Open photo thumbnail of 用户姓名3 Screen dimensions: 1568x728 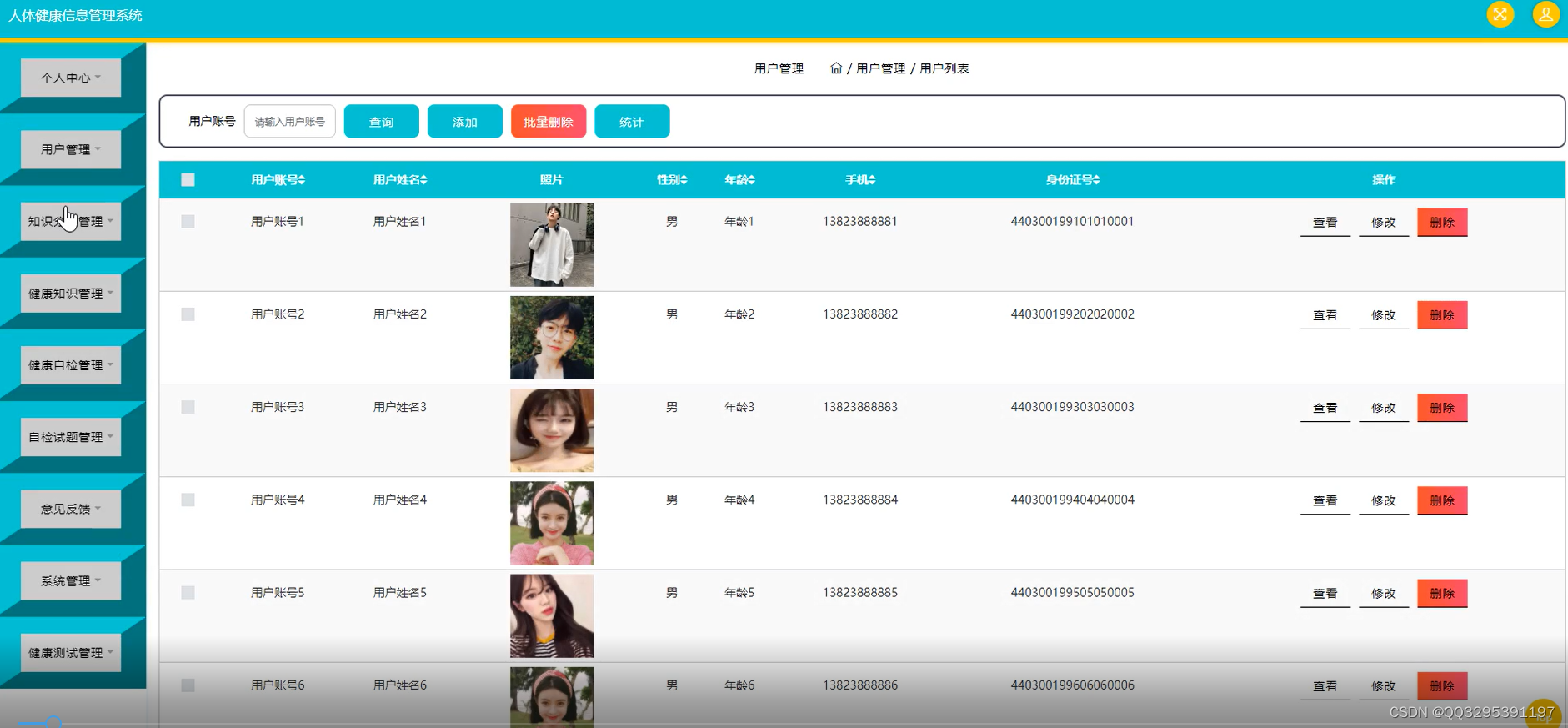[552, 430]
